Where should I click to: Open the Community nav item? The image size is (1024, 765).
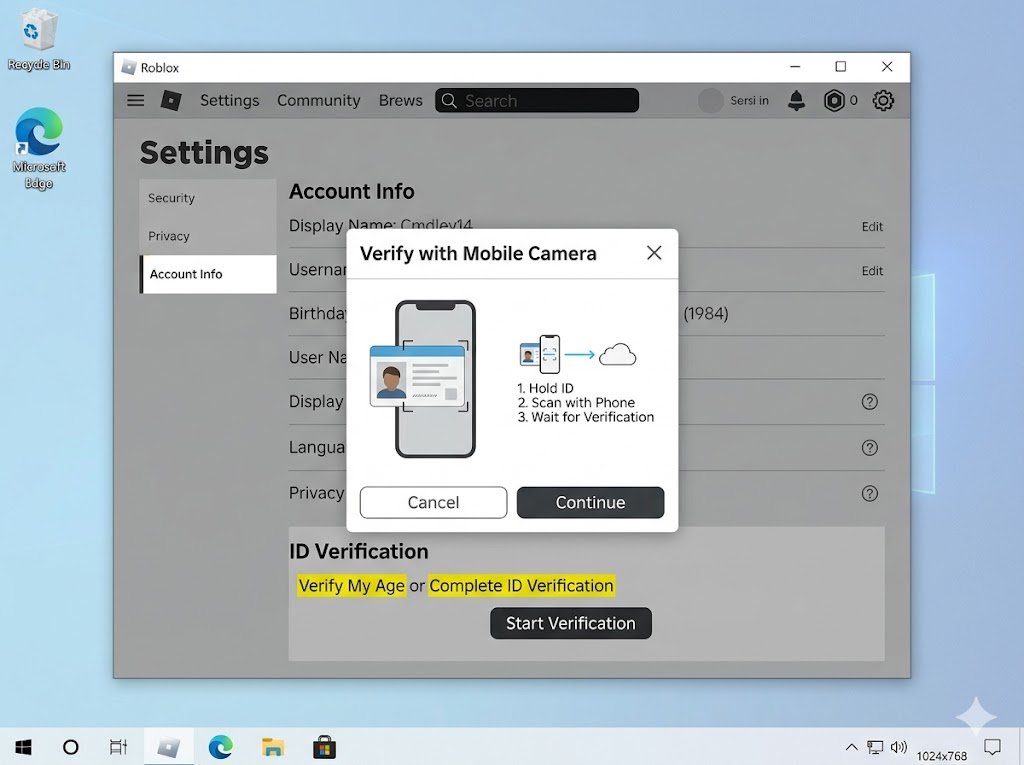(x=319, y=101)
